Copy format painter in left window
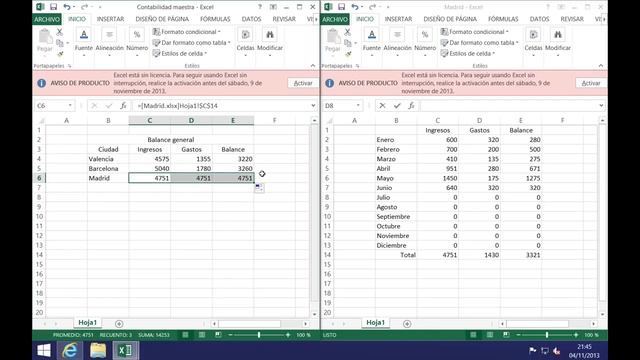The width and height of the screenshot is (640, 360). click(x=60, y=53)
